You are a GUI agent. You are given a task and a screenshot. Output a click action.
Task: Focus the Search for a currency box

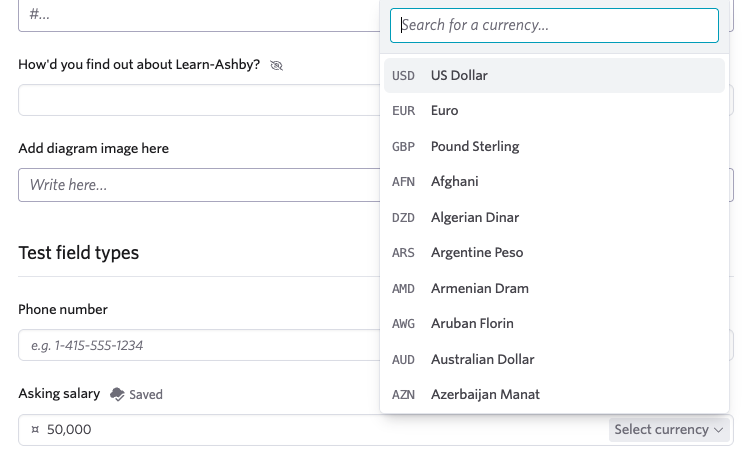[554, 25]
